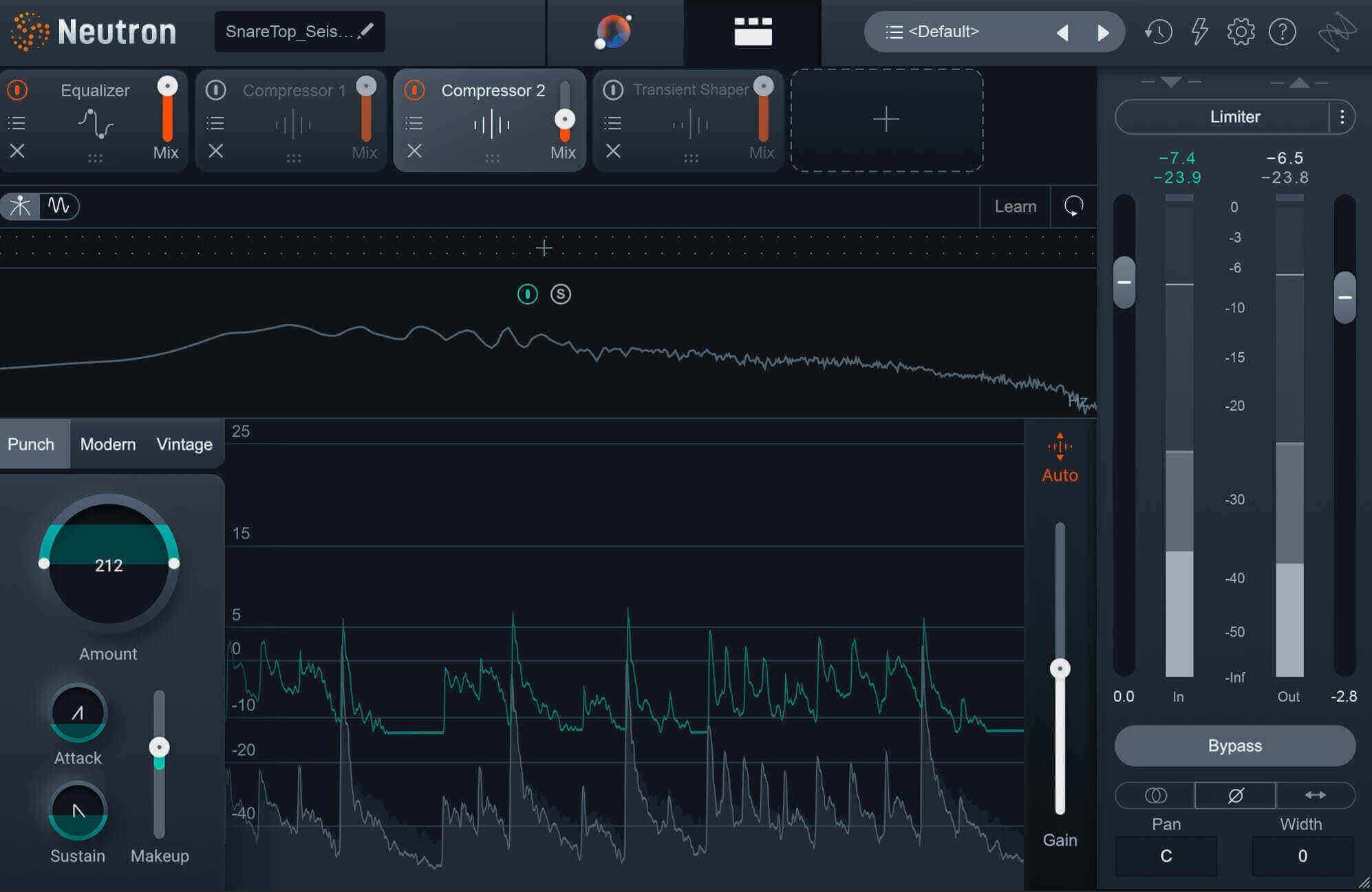1372x892 pixels.
Task: Select the Vintage compressor mode tab
Action: [x=184, y=444]
